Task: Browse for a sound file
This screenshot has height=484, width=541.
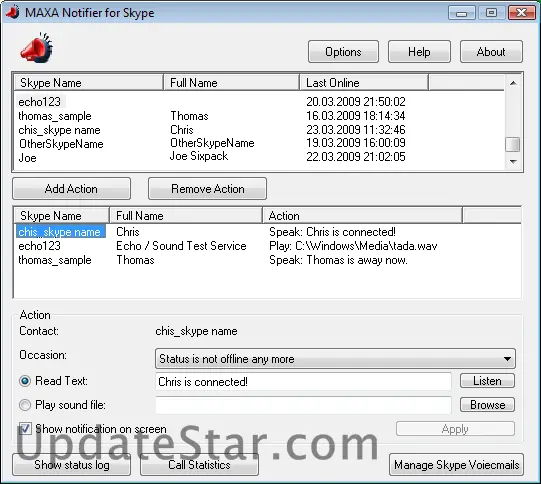Action: (487, 405)
